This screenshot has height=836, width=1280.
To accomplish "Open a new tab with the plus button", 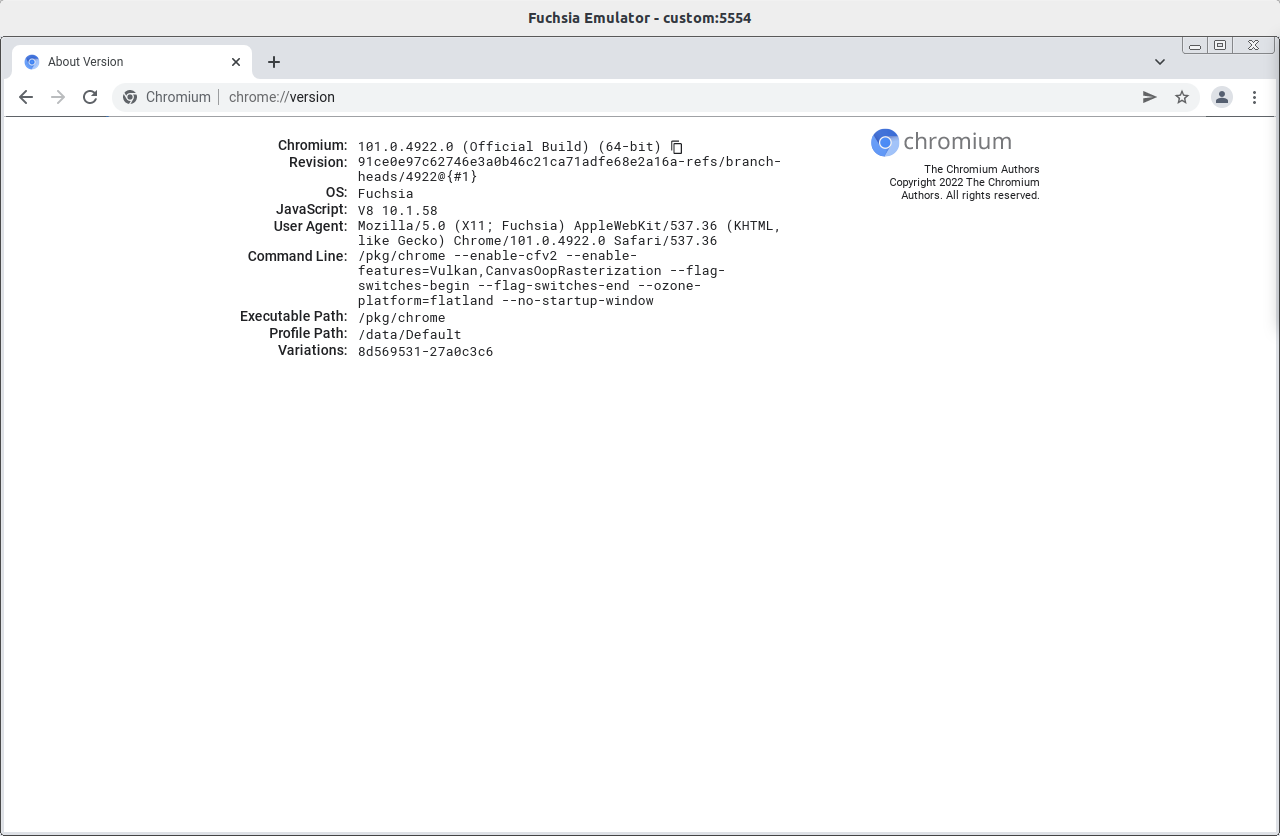I will click(274, 62).
